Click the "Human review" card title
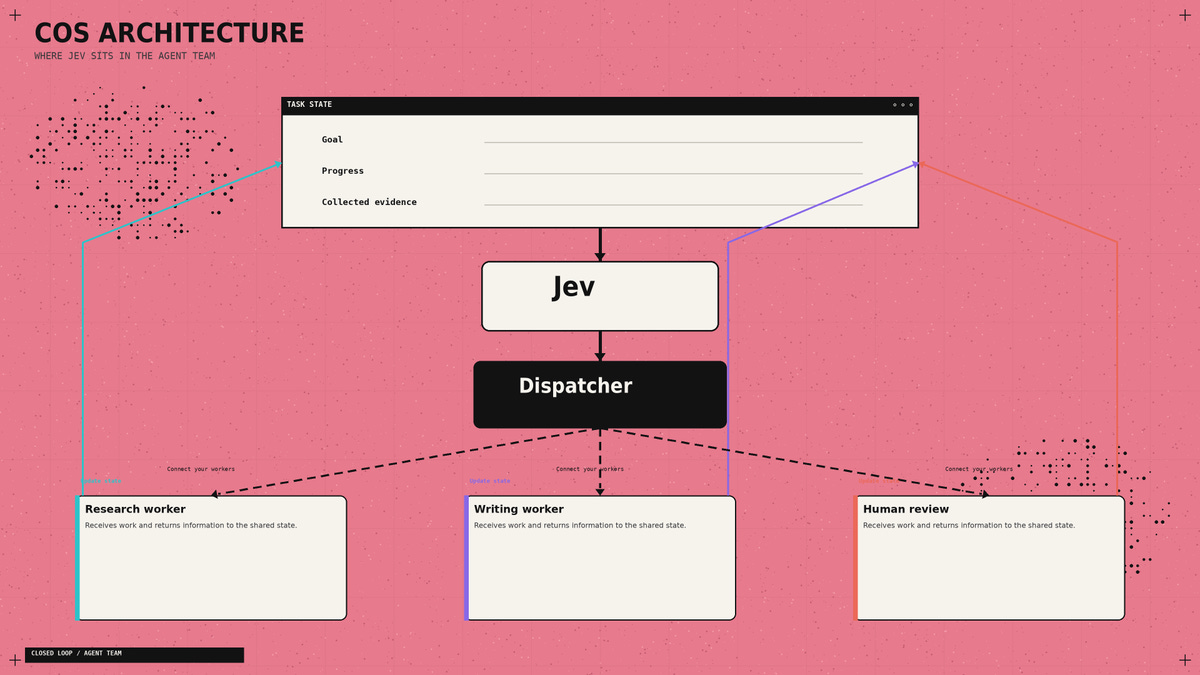The width and height of the screenshot is (1200, 675). pos(906,509)
